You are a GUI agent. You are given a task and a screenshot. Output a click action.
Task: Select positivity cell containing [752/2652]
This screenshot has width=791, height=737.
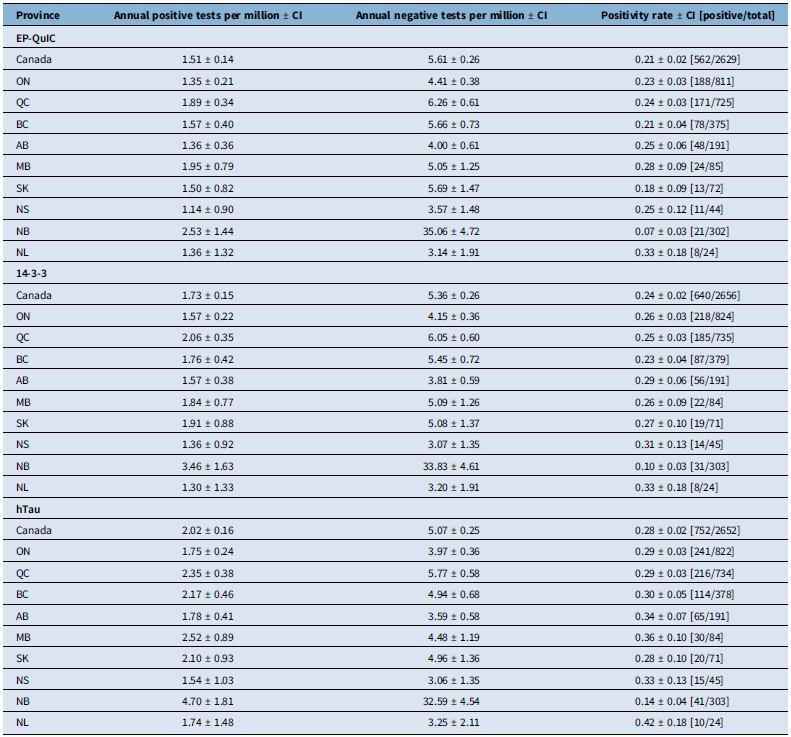pos(688,531)
